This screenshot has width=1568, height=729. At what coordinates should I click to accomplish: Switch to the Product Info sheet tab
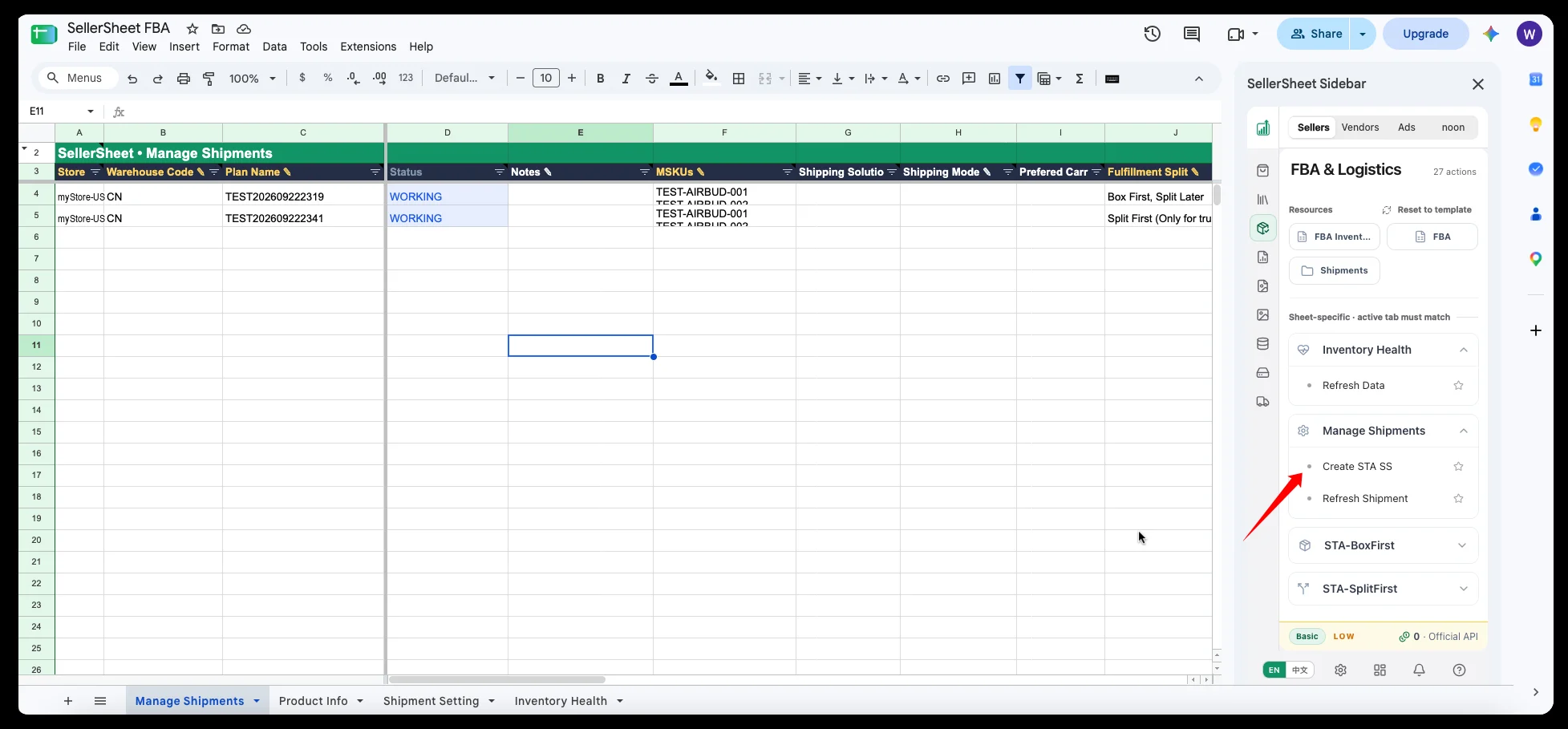(314, 701)
